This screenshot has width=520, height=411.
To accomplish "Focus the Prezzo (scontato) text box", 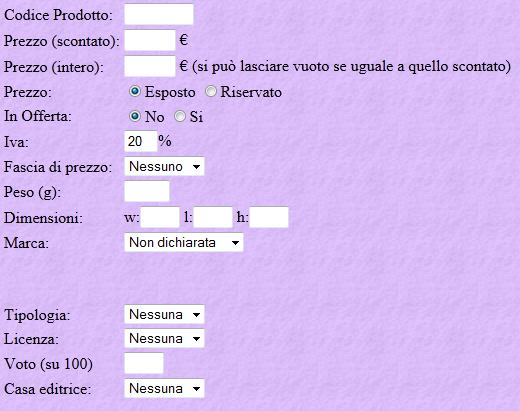I will tap(150, 40).
